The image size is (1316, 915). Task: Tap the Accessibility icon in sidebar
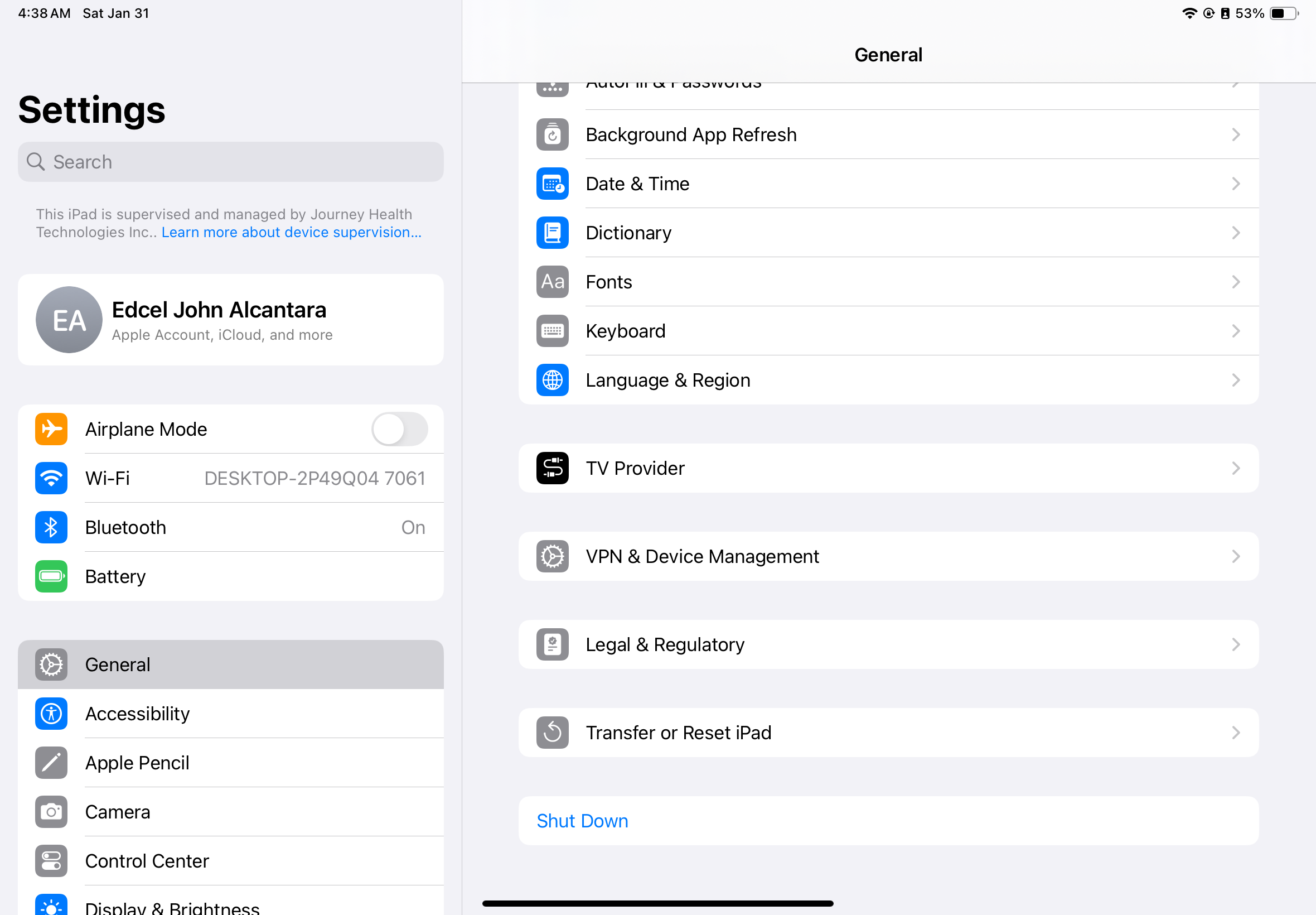point(51,714)
